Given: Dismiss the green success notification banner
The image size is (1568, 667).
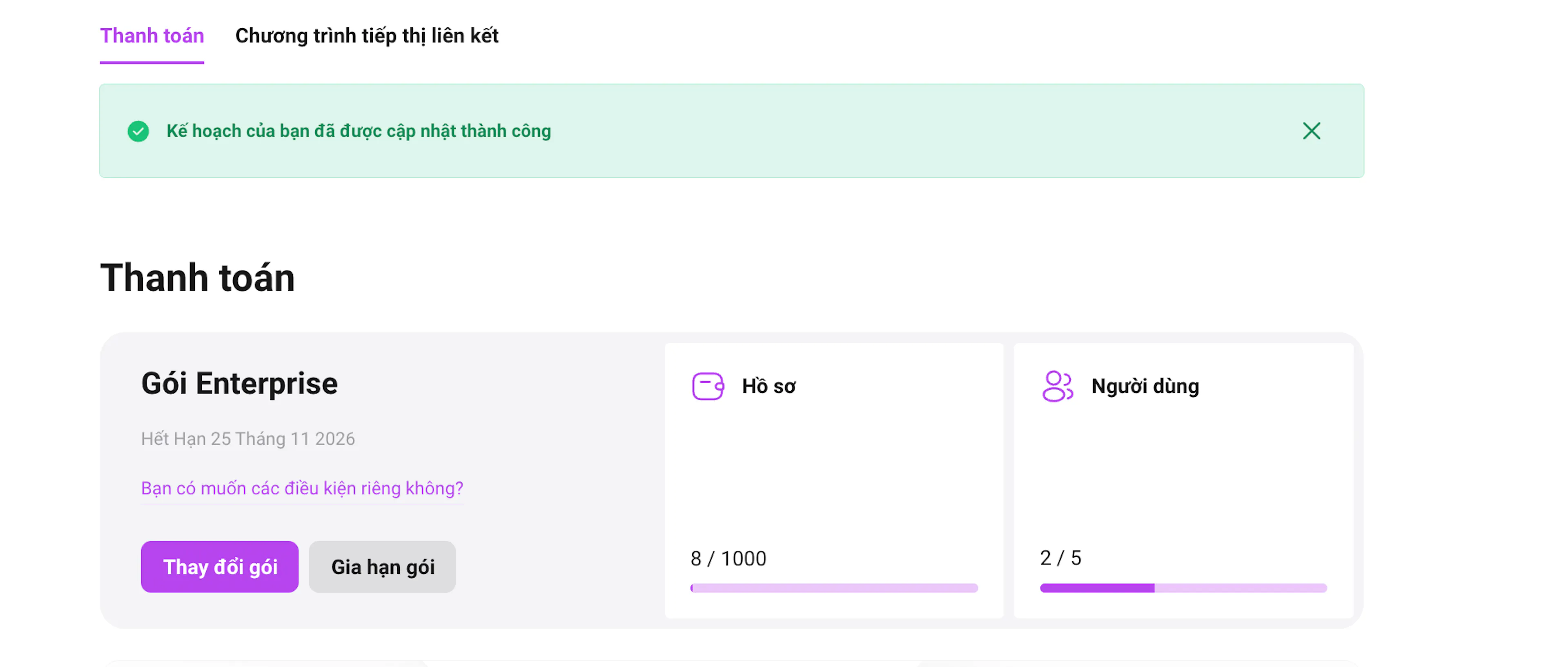Looking at the screenshot, I should tap(1311, 131).
